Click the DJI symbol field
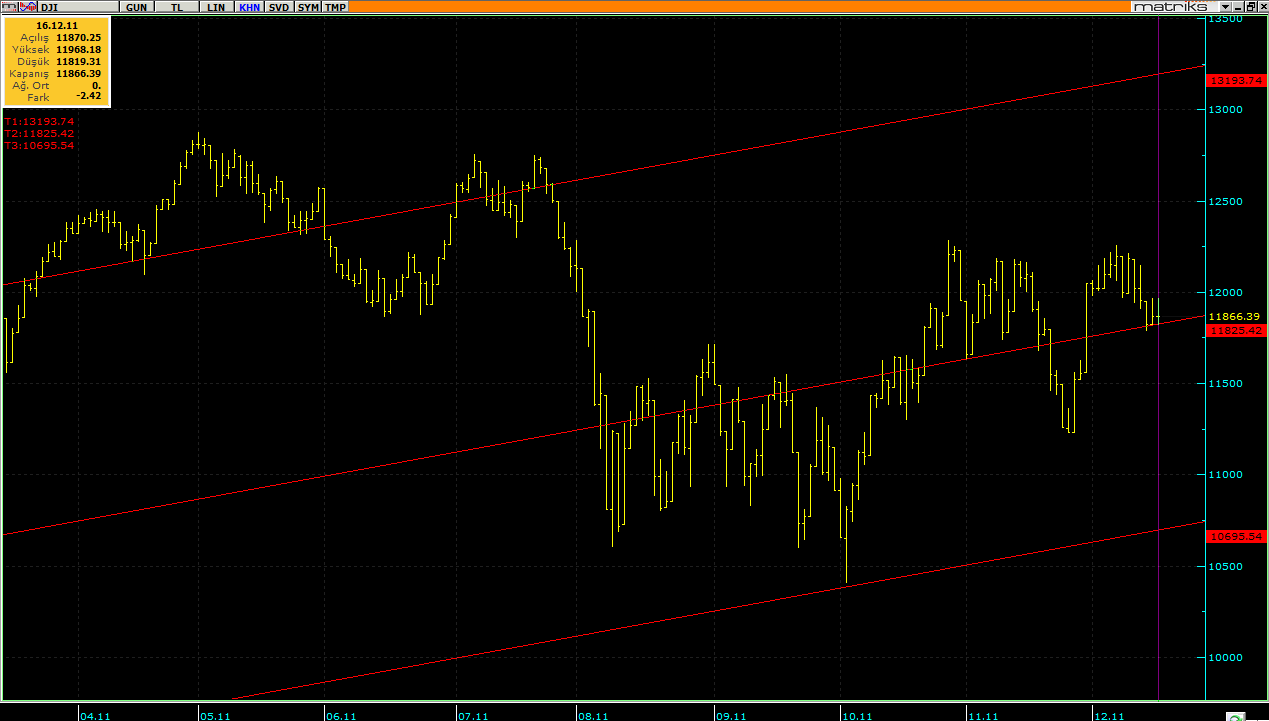The image size is (1269, 721). 78,7
